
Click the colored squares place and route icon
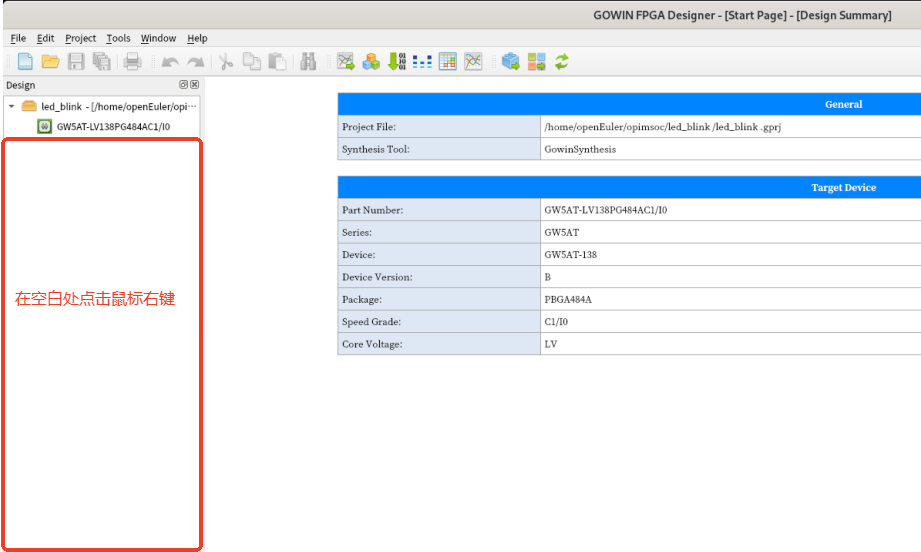(536, 61)
